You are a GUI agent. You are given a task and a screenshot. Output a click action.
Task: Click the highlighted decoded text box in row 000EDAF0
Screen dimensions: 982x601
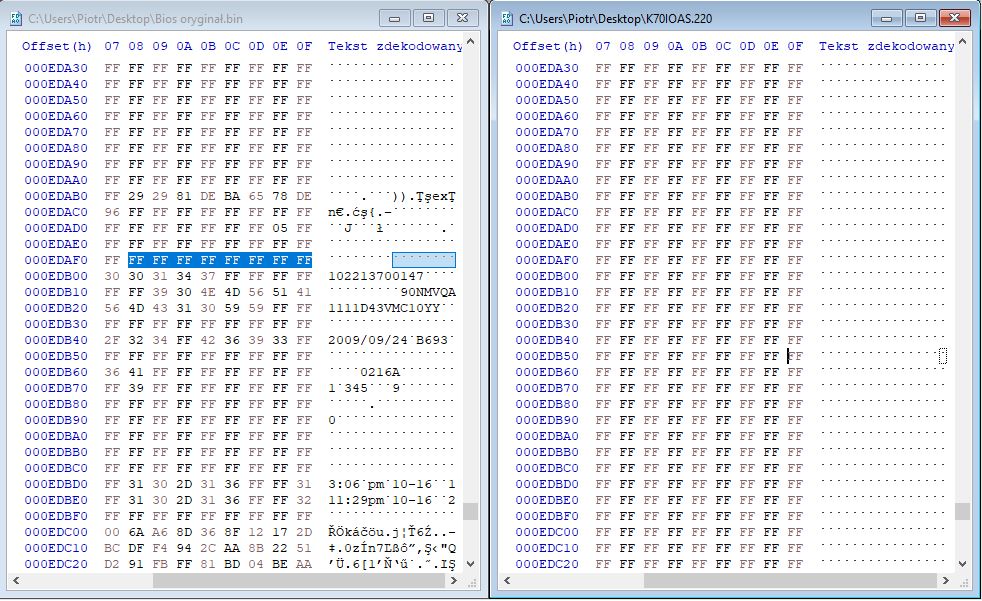pos(424,260)
